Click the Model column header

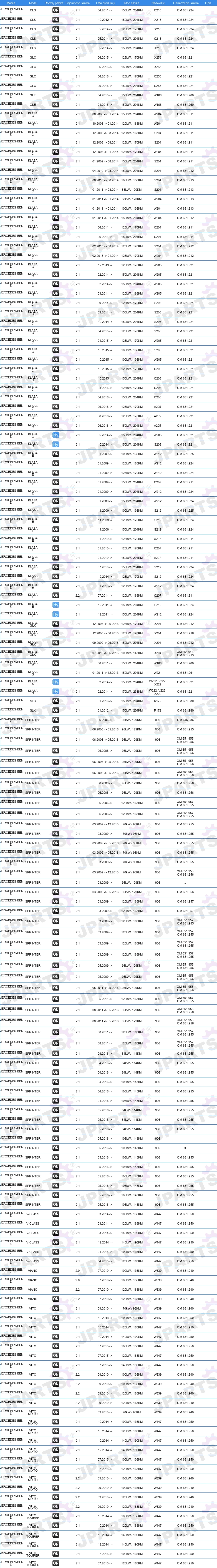click(33, 3)
